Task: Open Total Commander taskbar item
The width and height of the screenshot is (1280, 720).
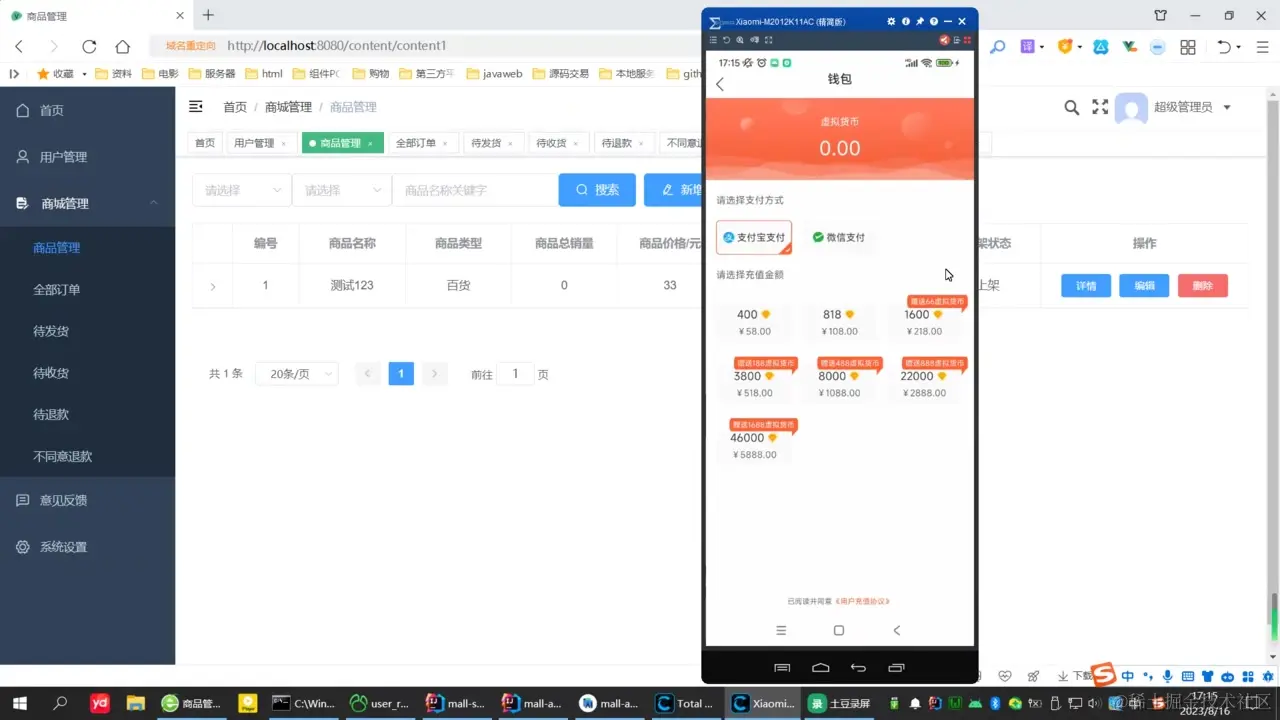Action: (685, 703)
